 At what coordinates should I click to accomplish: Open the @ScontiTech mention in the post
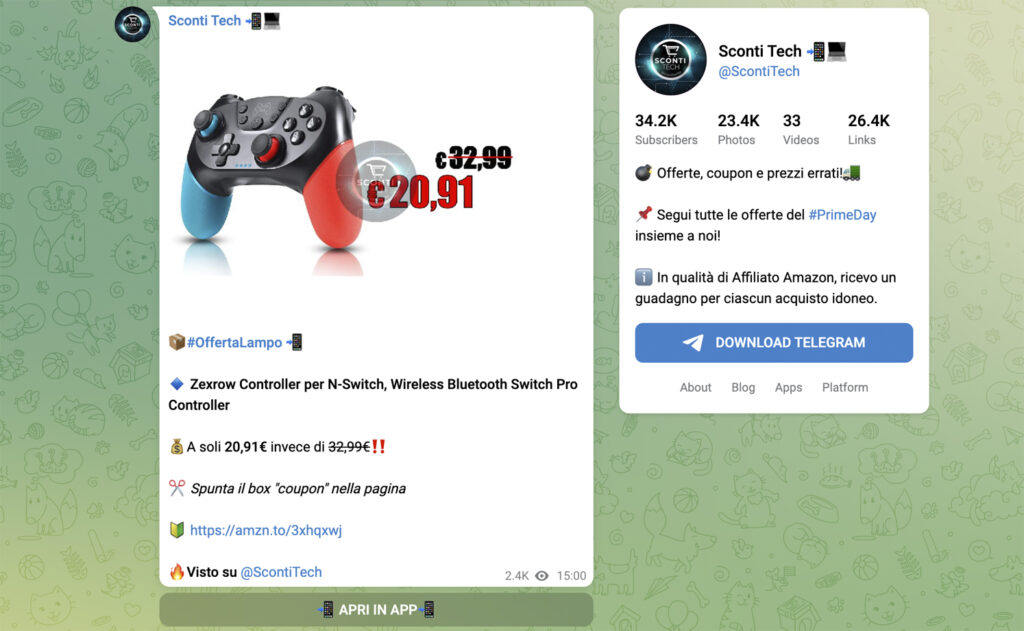[x=281, y=572]
